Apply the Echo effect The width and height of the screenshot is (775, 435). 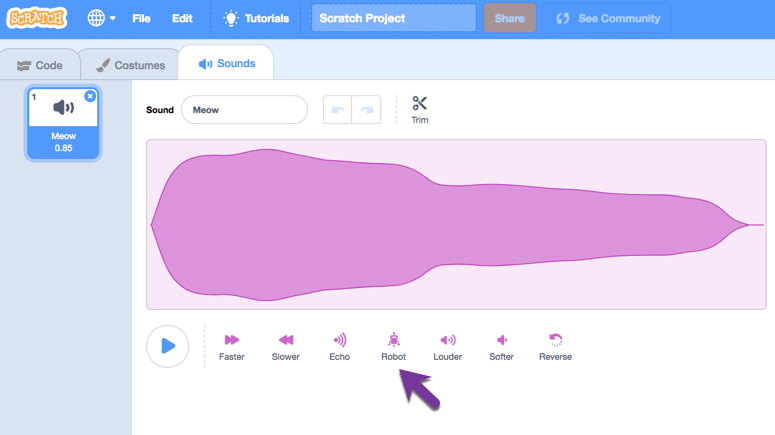click(340, 347)
